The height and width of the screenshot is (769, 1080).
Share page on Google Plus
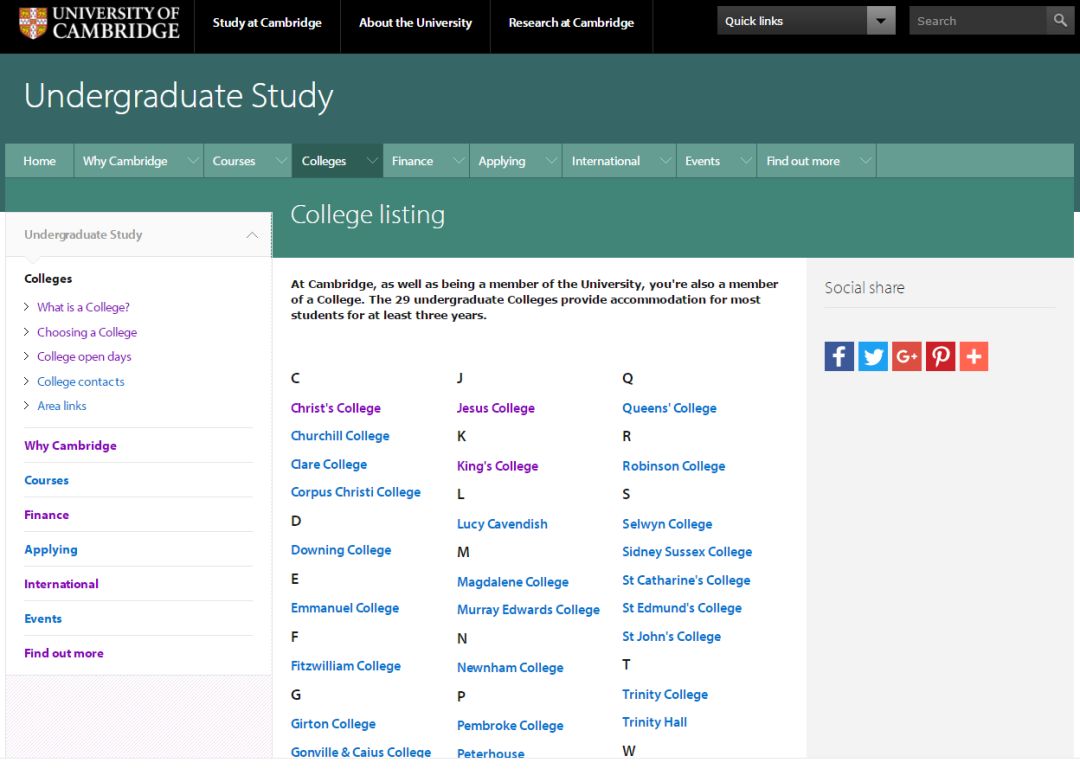click(x=906, y=356)
